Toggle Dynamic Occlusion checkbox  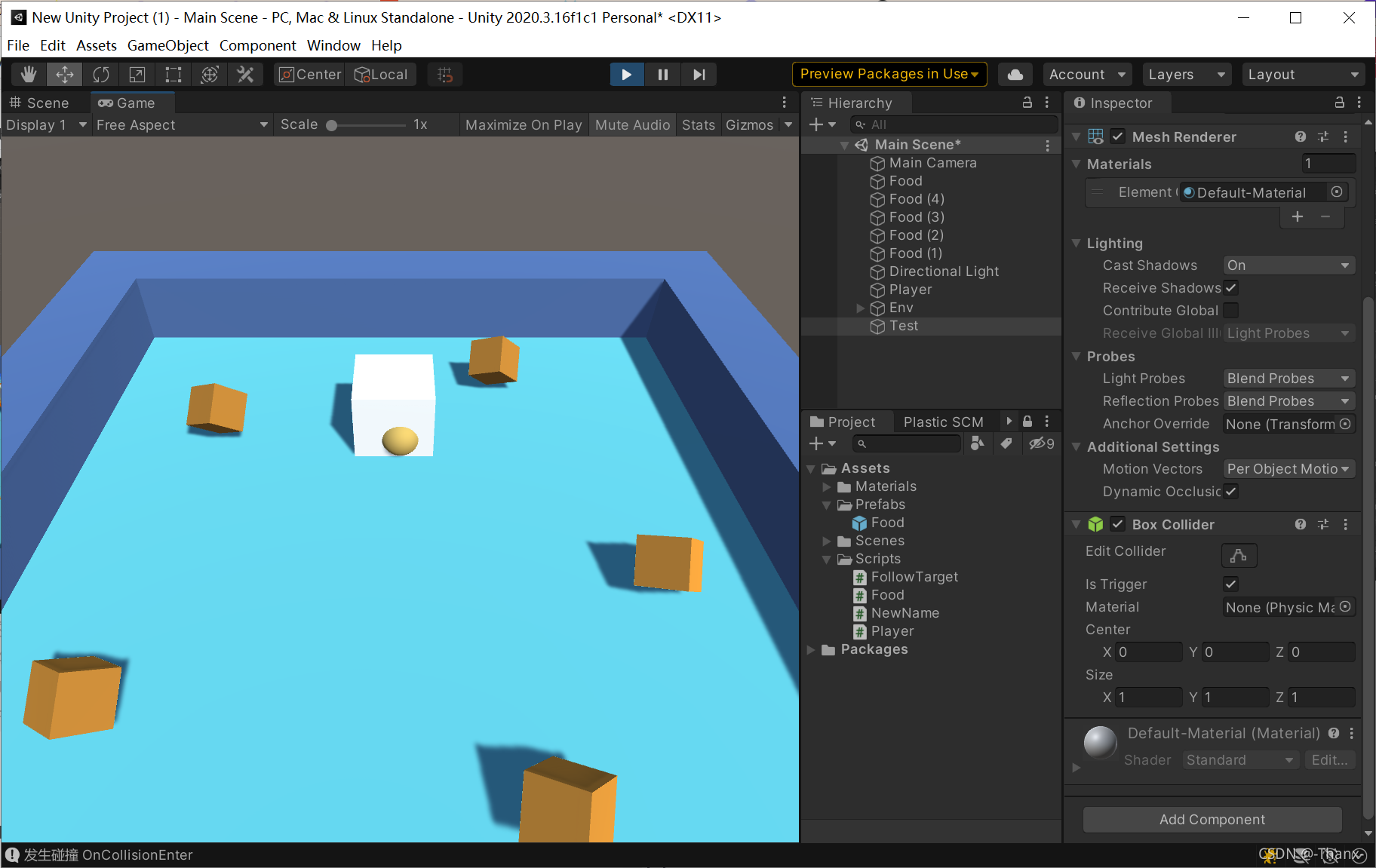tap(1230, 491)
